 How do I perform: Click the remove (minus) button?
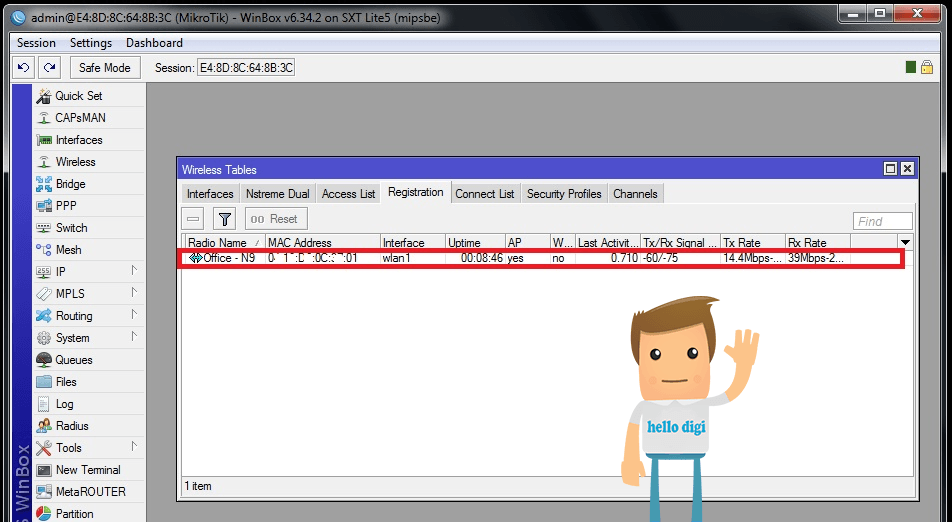pos(193,219)
